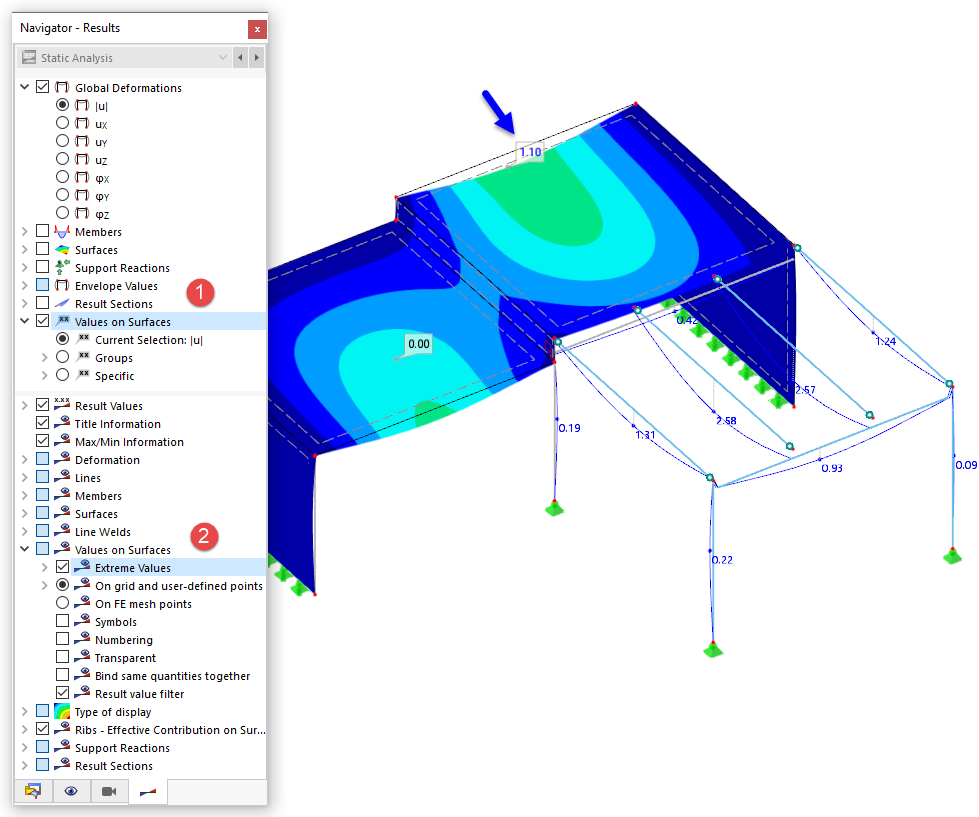Click the Numbering option icon
This screenshot has width=979, height=817.
click(82, 639)
